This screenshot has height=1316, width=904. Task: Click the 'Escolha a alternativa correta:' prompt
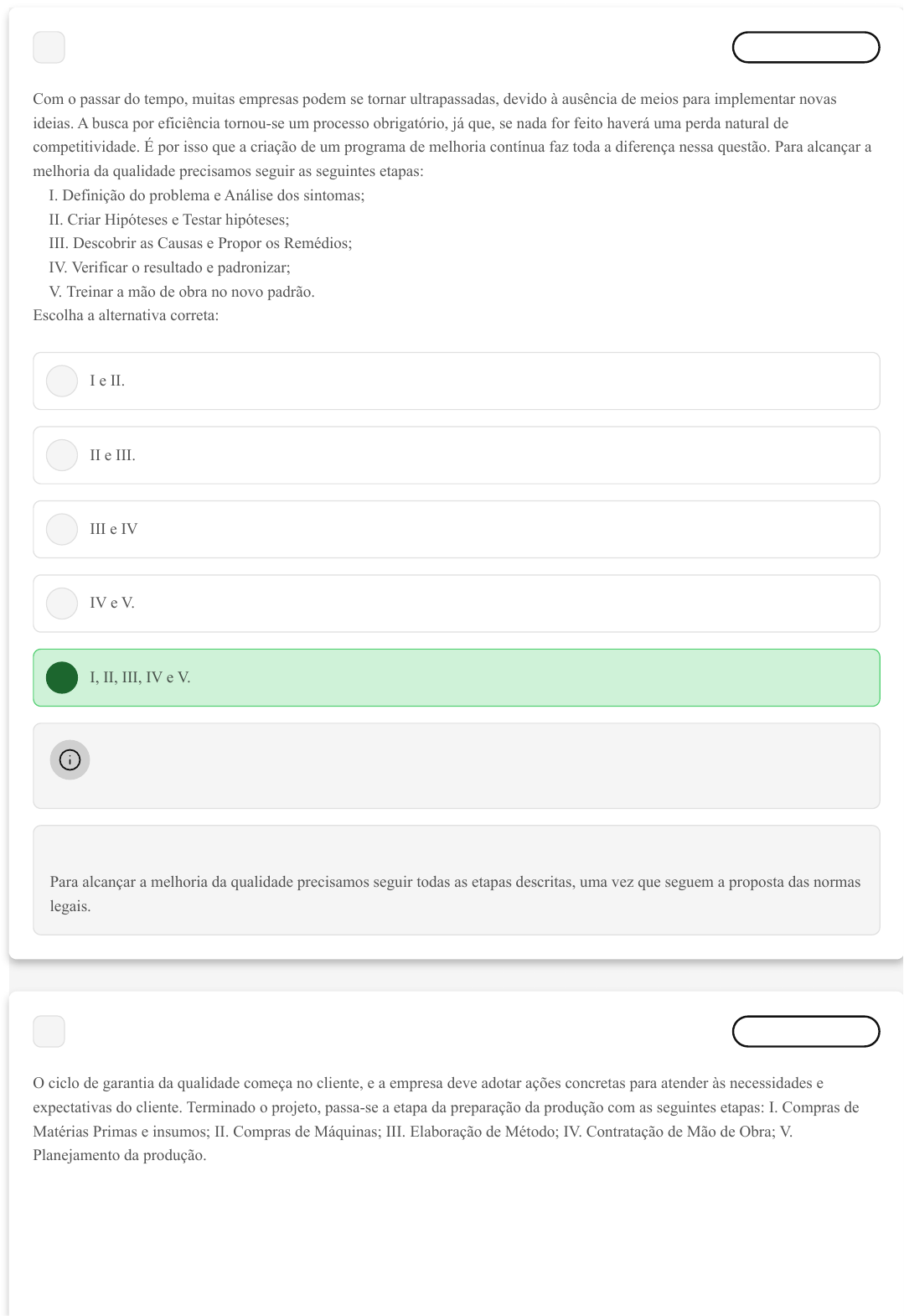tap(126, 316)
